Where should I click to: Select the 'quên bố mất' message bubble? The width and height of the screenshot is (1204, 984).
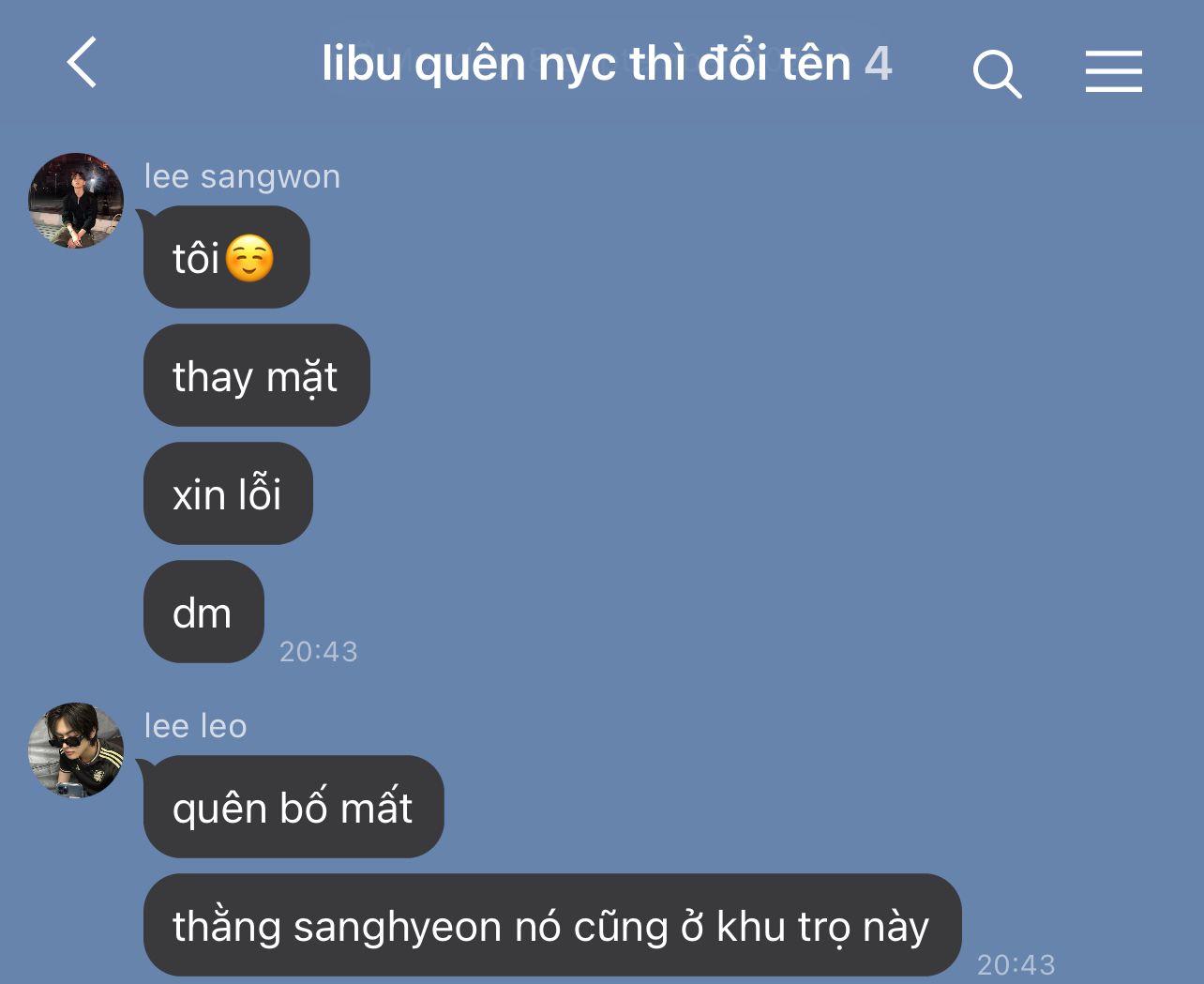pos(293,807)
